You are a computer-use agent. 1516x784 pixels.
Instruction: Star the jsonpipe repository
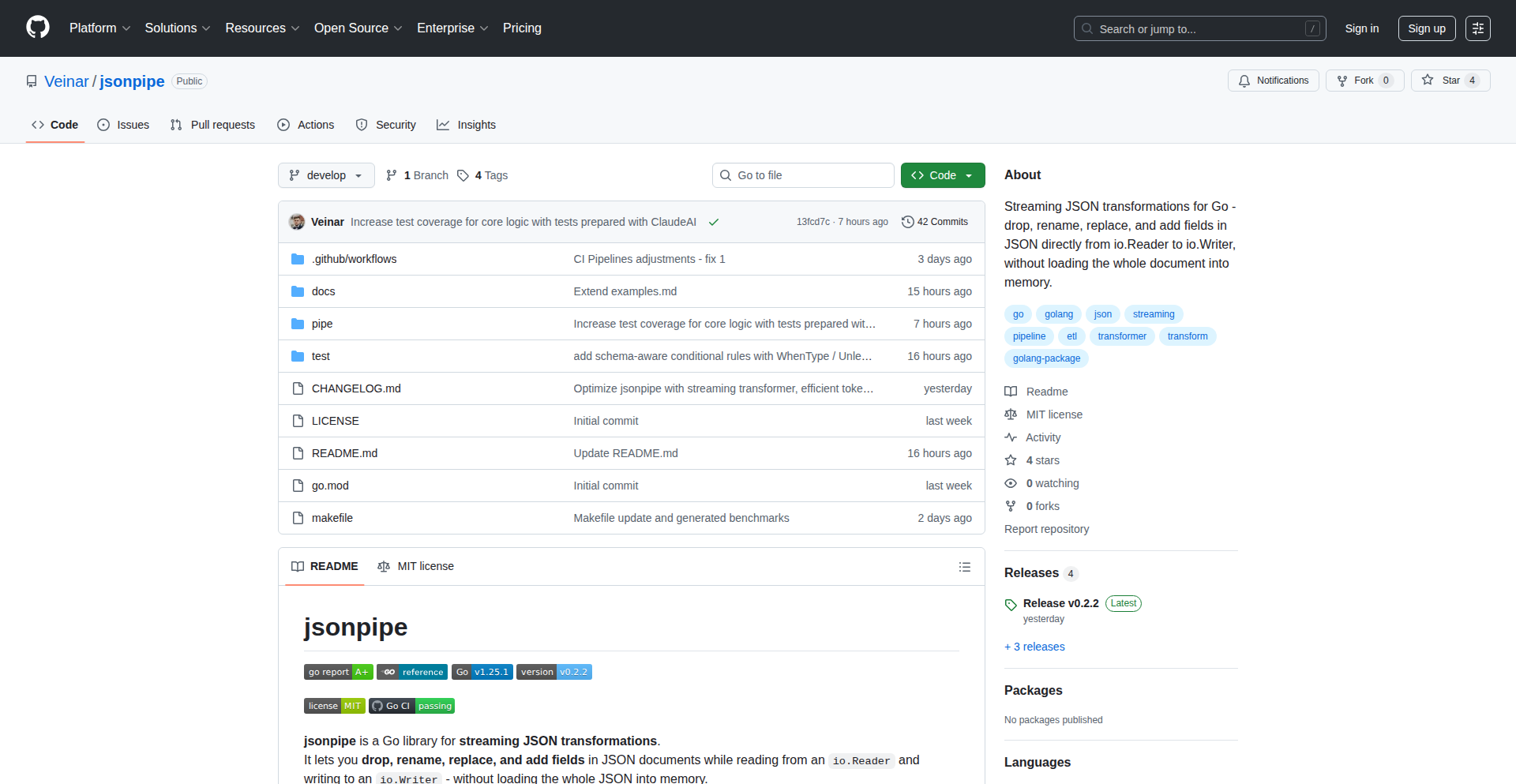point(1450,81)
